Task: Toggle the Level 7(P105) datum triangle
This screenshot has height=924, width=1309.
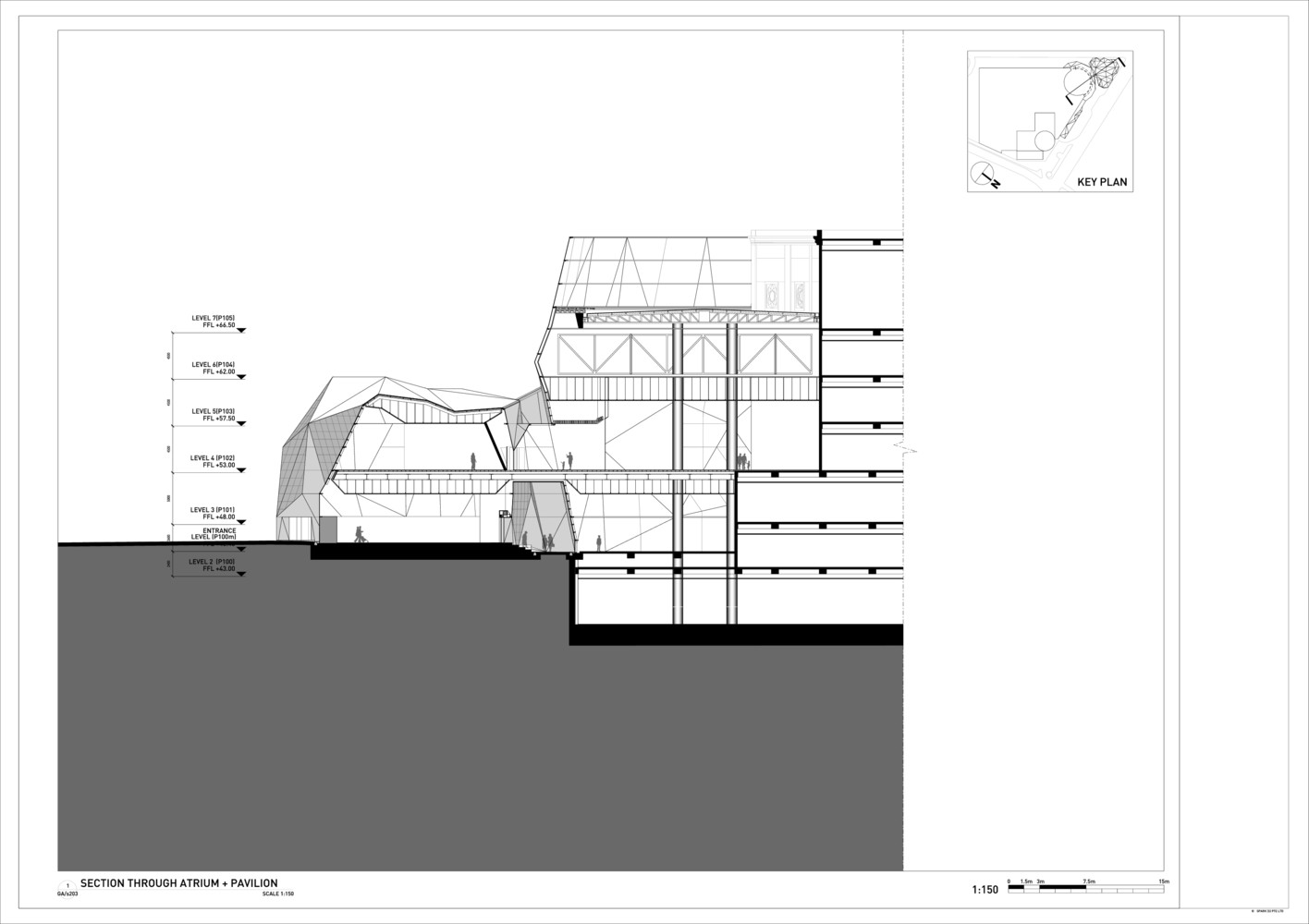Action: click(242, 331)
